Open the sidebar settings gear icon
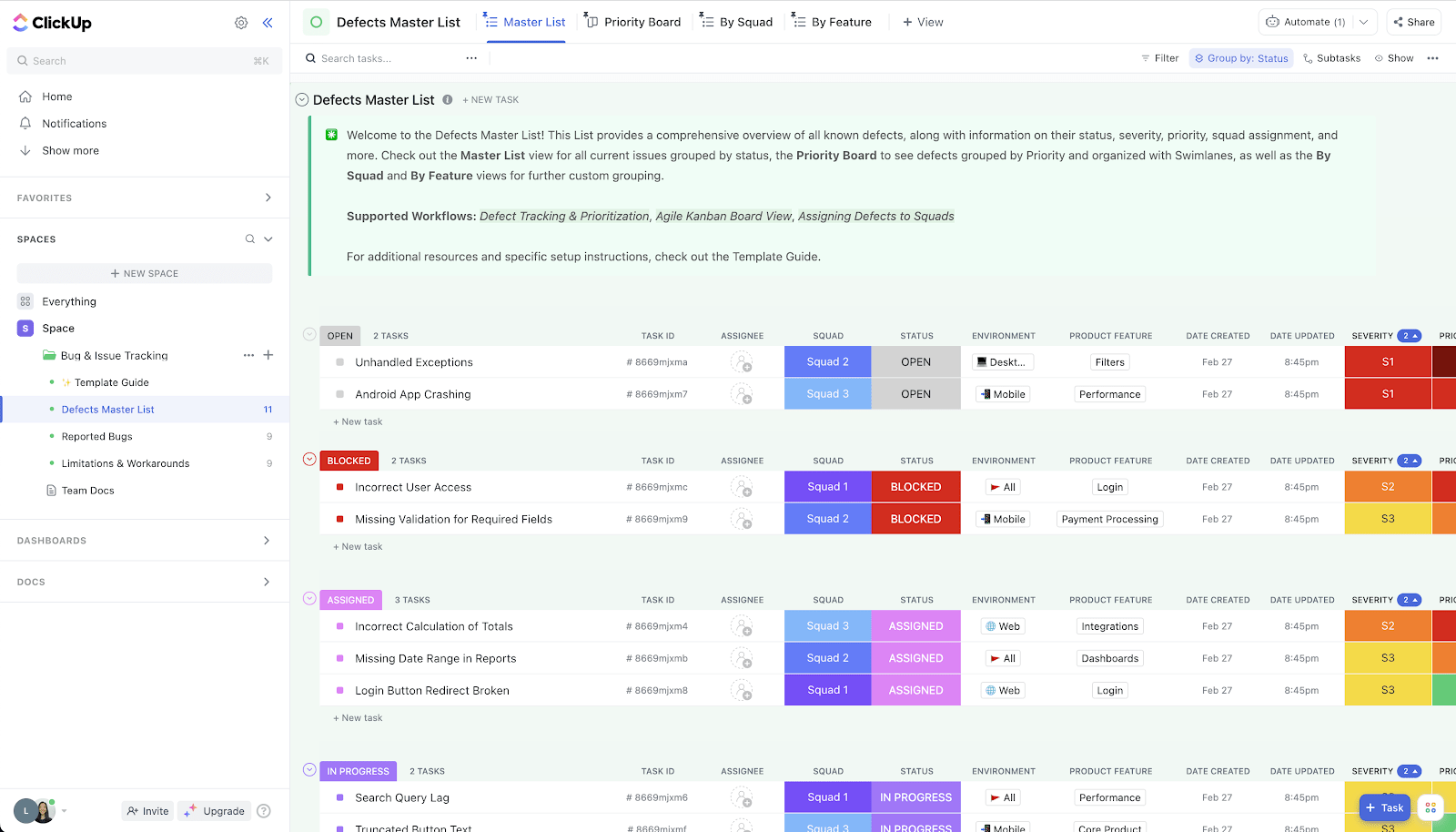The width and height of the screenshot is (1456, 832). tap(241, 23)
